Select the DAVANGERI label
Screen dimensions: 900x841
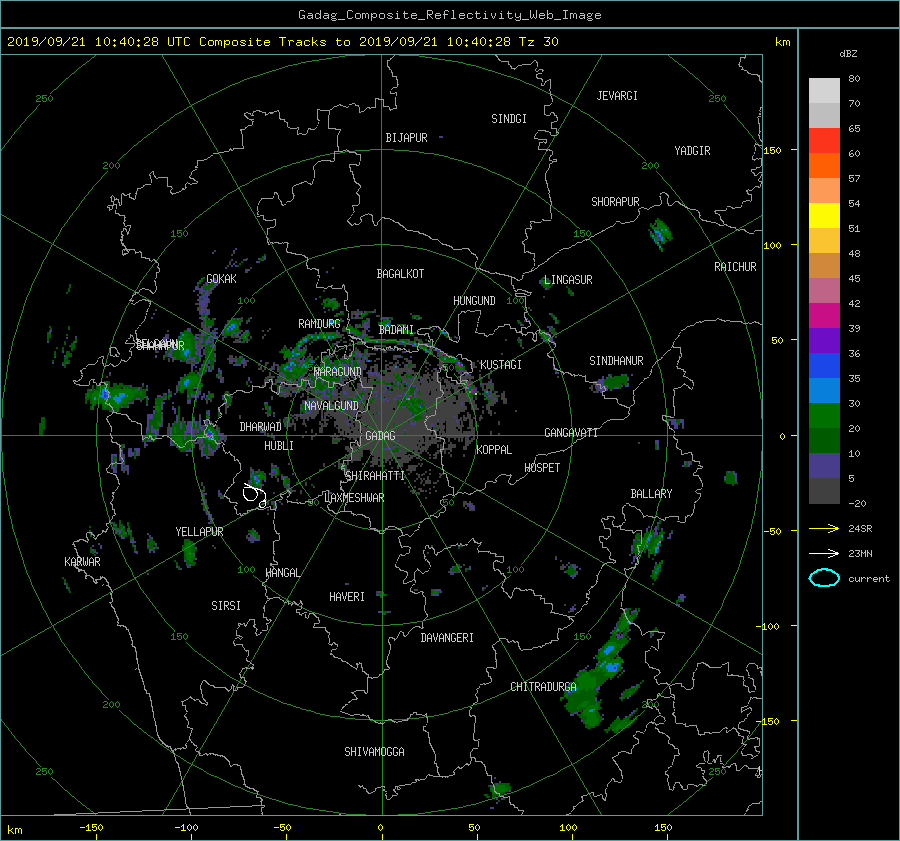447,638
